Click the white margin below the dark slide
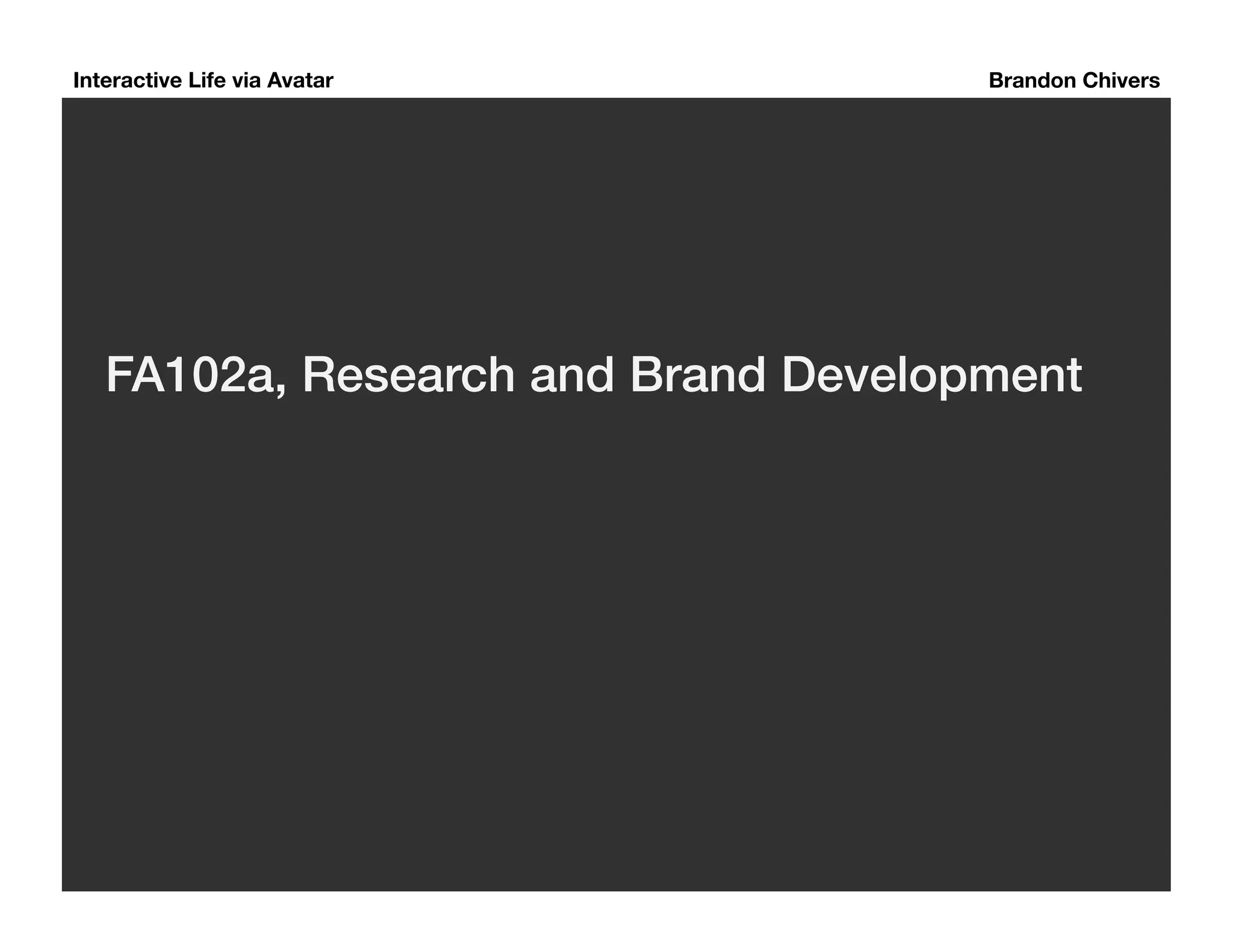 [x=616, y=922]
